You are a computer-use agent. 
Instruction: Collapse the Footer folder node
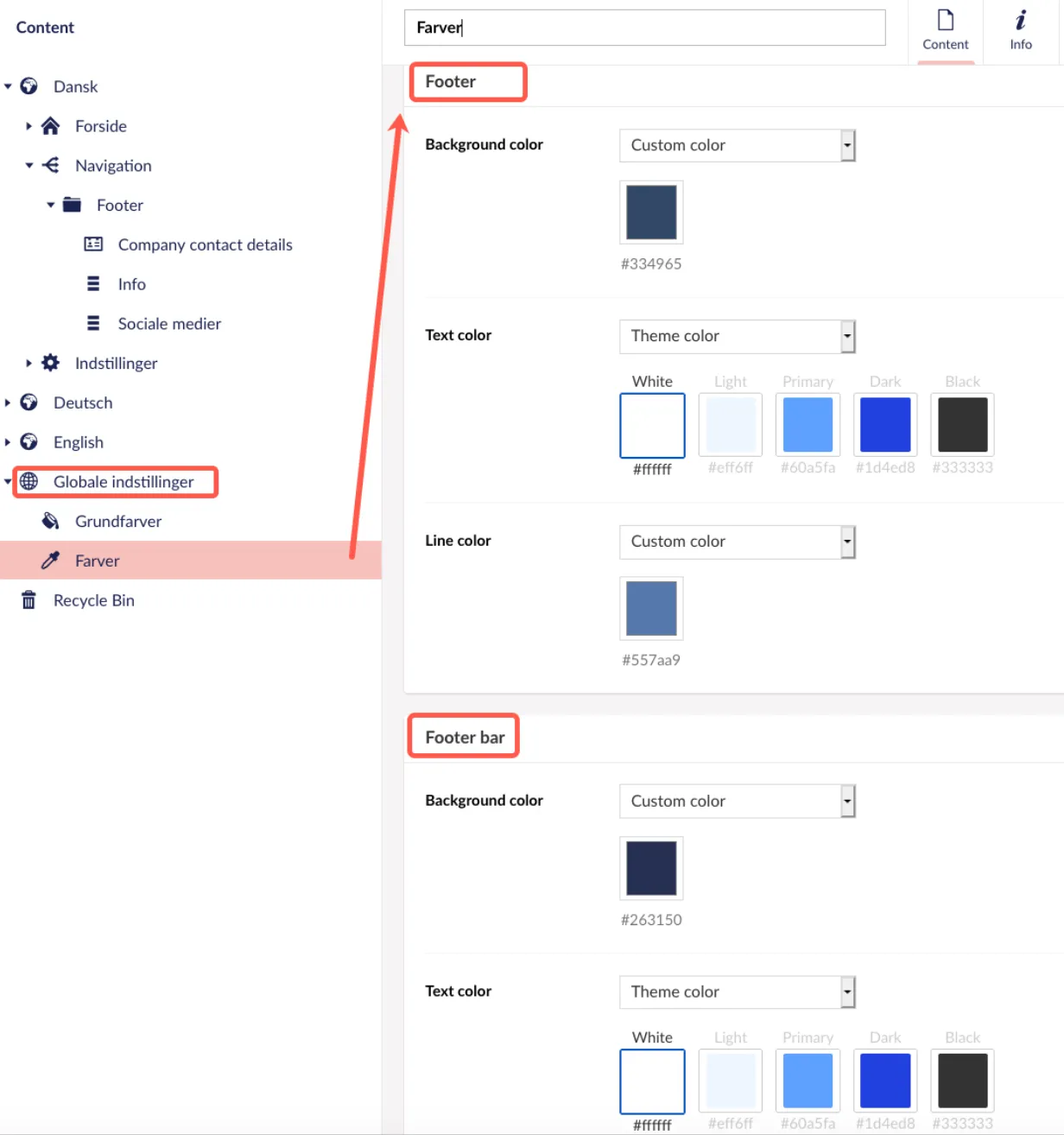coord(51,205)
